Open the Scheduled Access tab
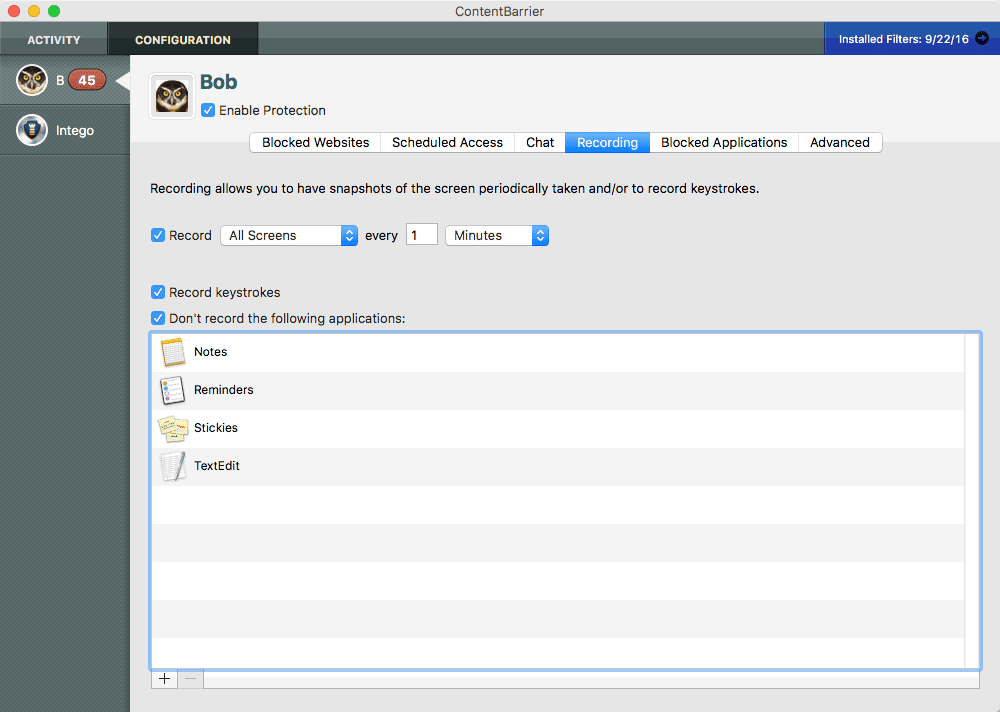 click(448, 142)
